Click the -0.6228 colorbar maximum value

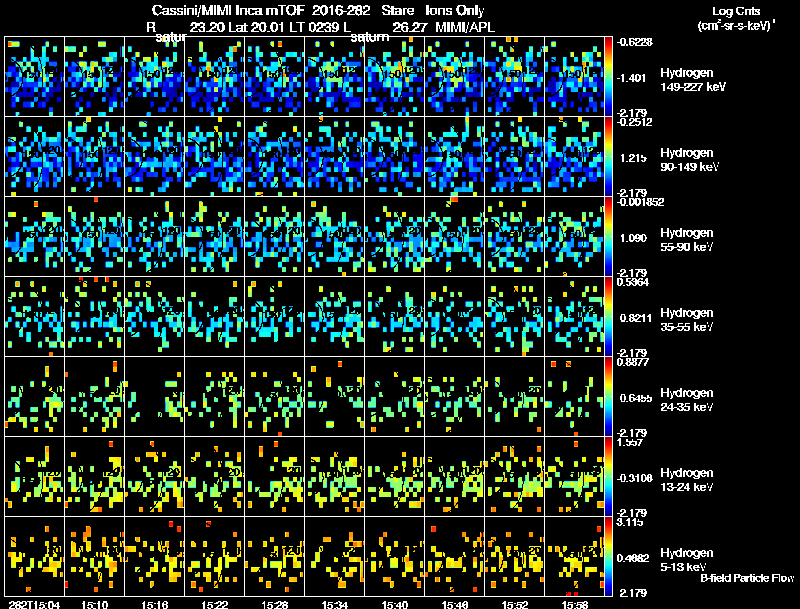tap(635, 42)
